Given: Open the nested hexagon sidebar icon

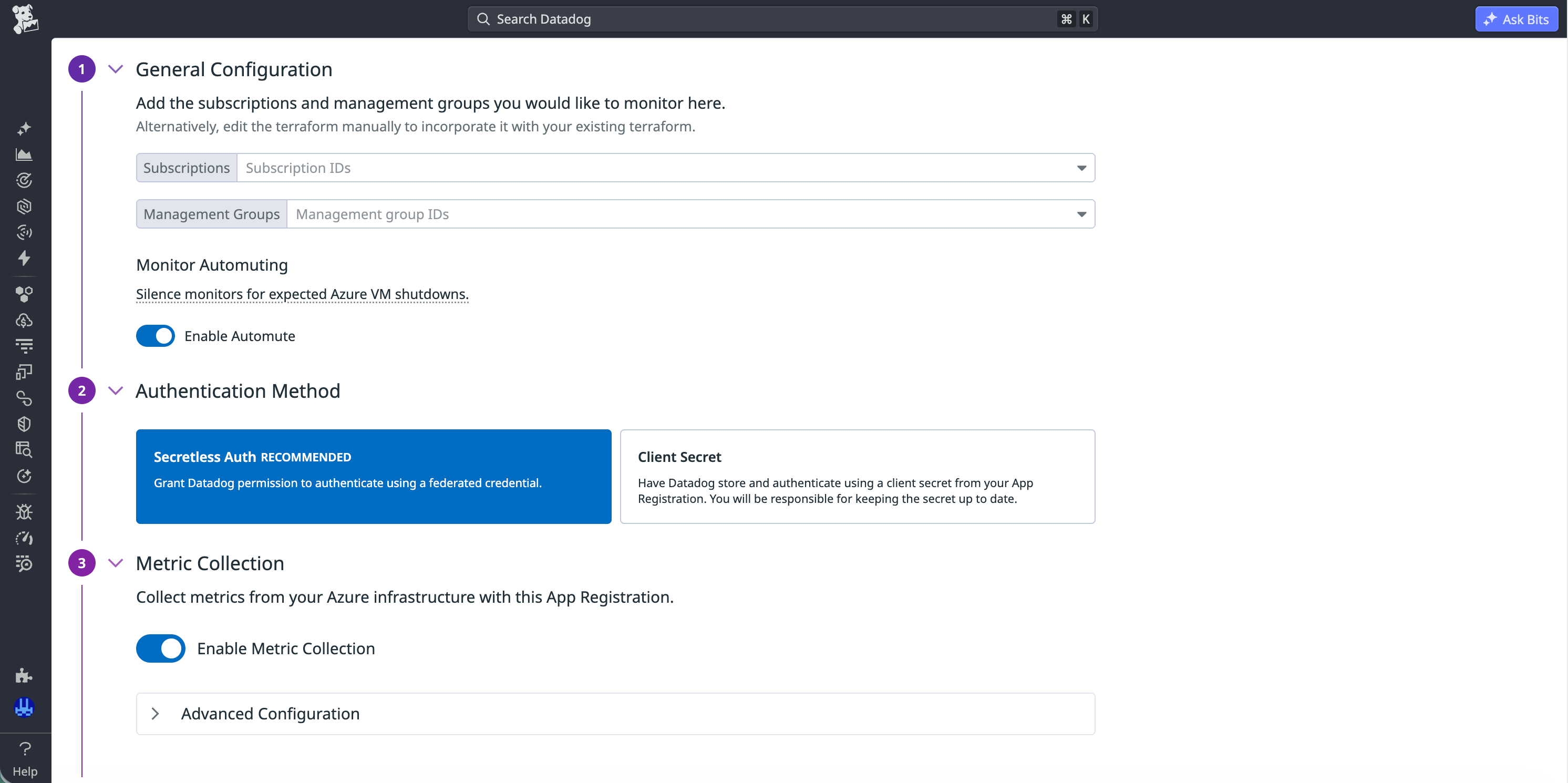Looking at the screenshot, I should pyautogui.click(x=24, y=207).
